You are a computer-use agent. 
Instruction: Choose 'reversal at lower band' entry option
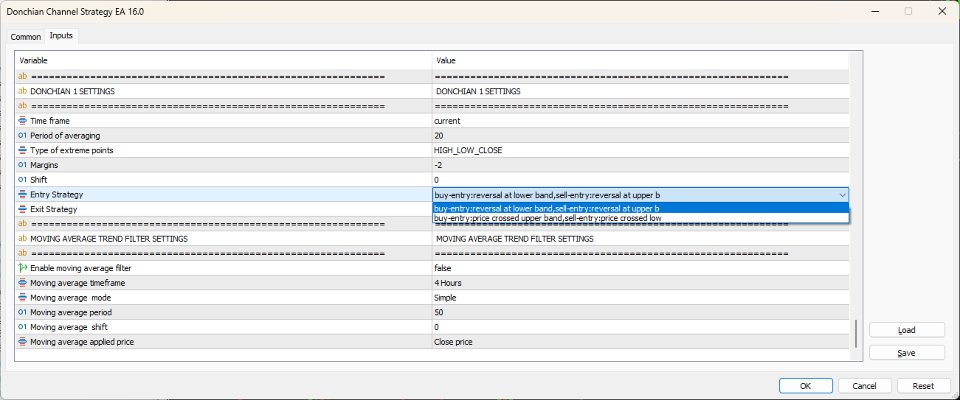[640, 208]
